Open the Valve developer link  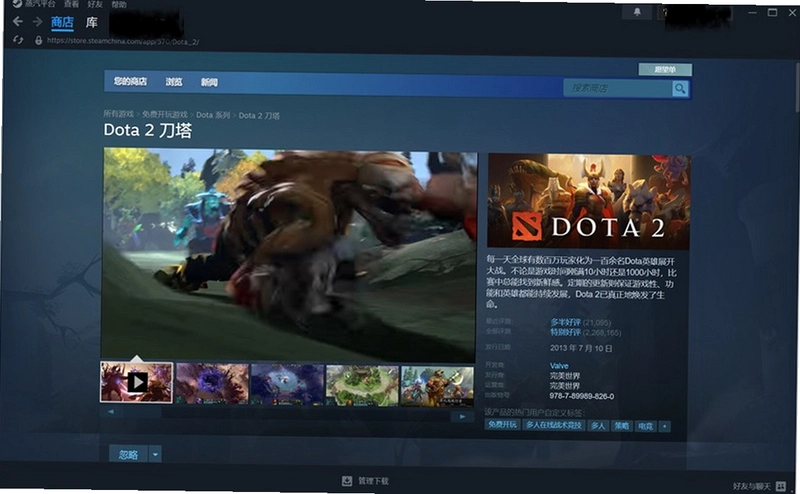[559, 366]
